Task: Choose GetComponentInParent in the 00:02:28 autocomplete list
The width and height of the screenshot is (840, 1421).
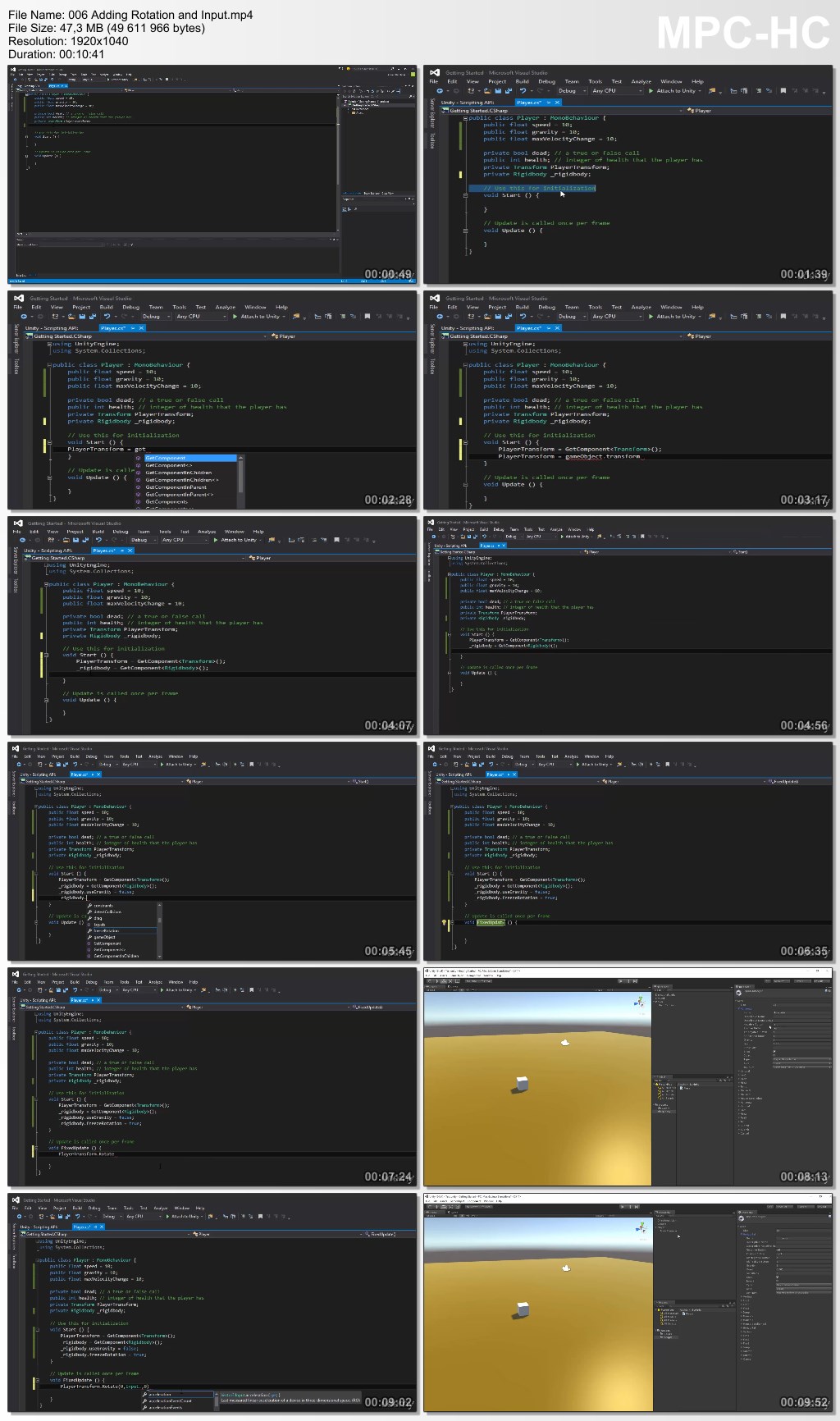Action: (x=176, y=487)
